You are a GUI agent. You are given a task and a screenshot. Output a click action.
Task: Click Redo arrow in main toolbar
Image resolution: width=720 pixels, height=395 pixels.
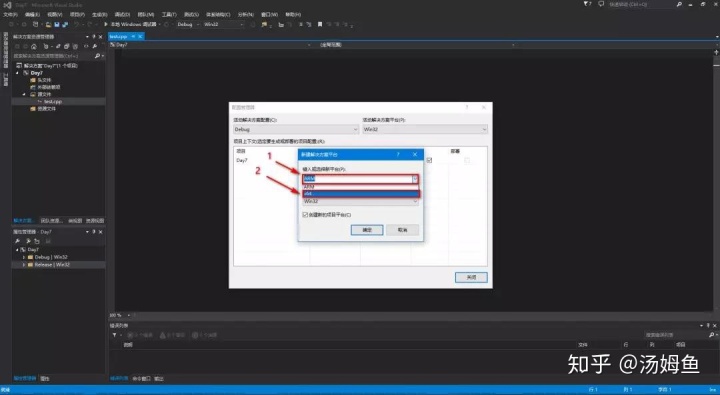click(90, 24)
